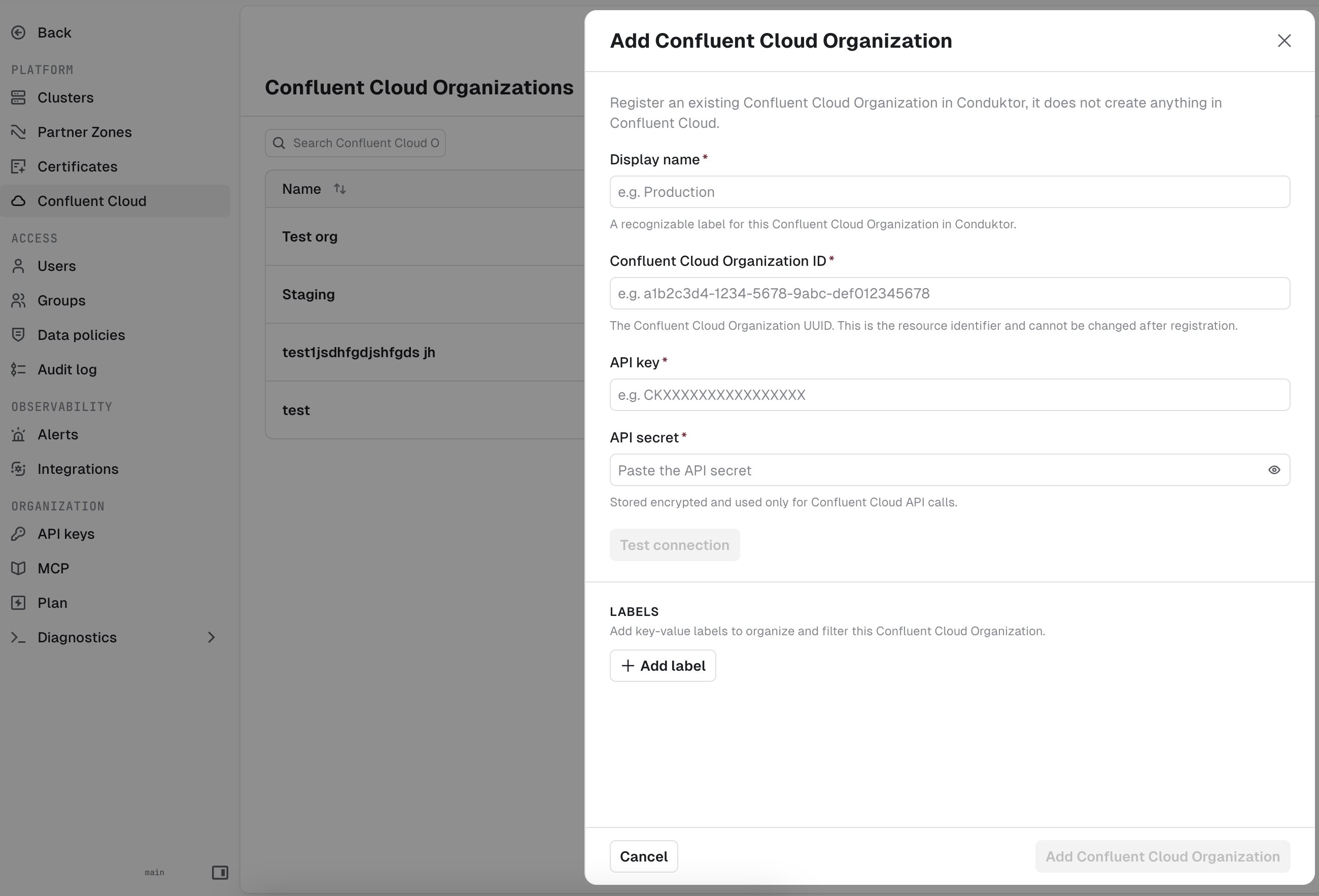Click the Clusters server icon
This screenshot has height=896, width=1319.
(x=18, y=97)
